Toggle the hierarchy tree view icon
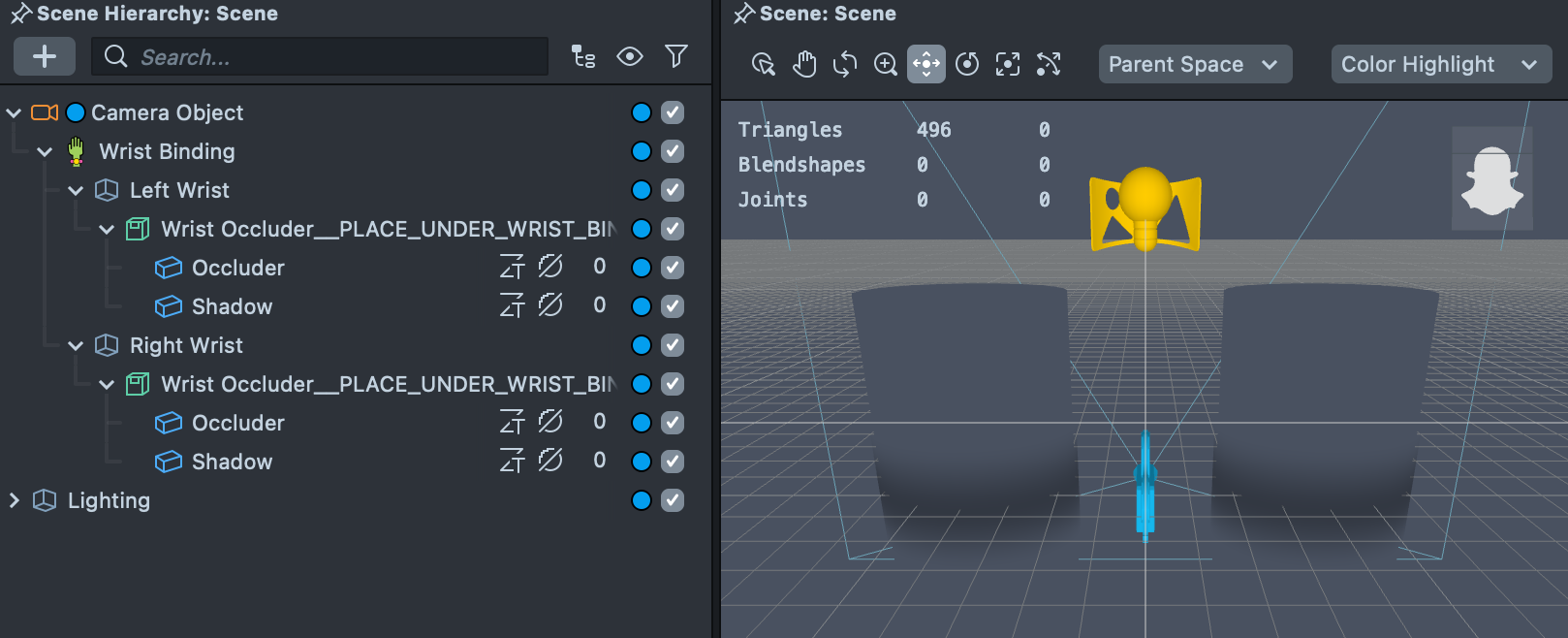Image resolution: width=1568 pixels, height=638 pixels. pos(583,57)
